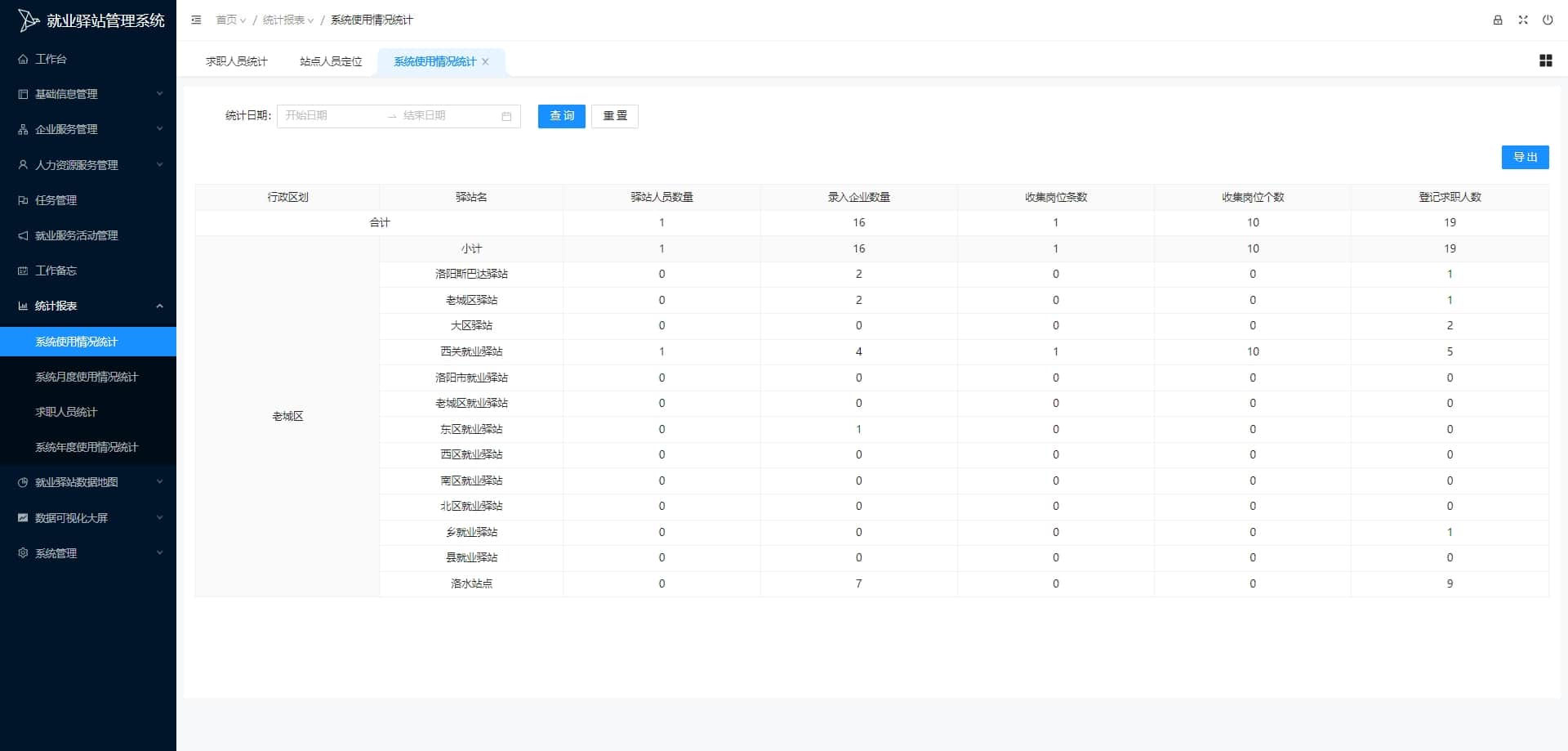This screenshot has height=751, width=1568.
Task: Open 首页 breadcrumb dropdown
Action: coord(230,20)
